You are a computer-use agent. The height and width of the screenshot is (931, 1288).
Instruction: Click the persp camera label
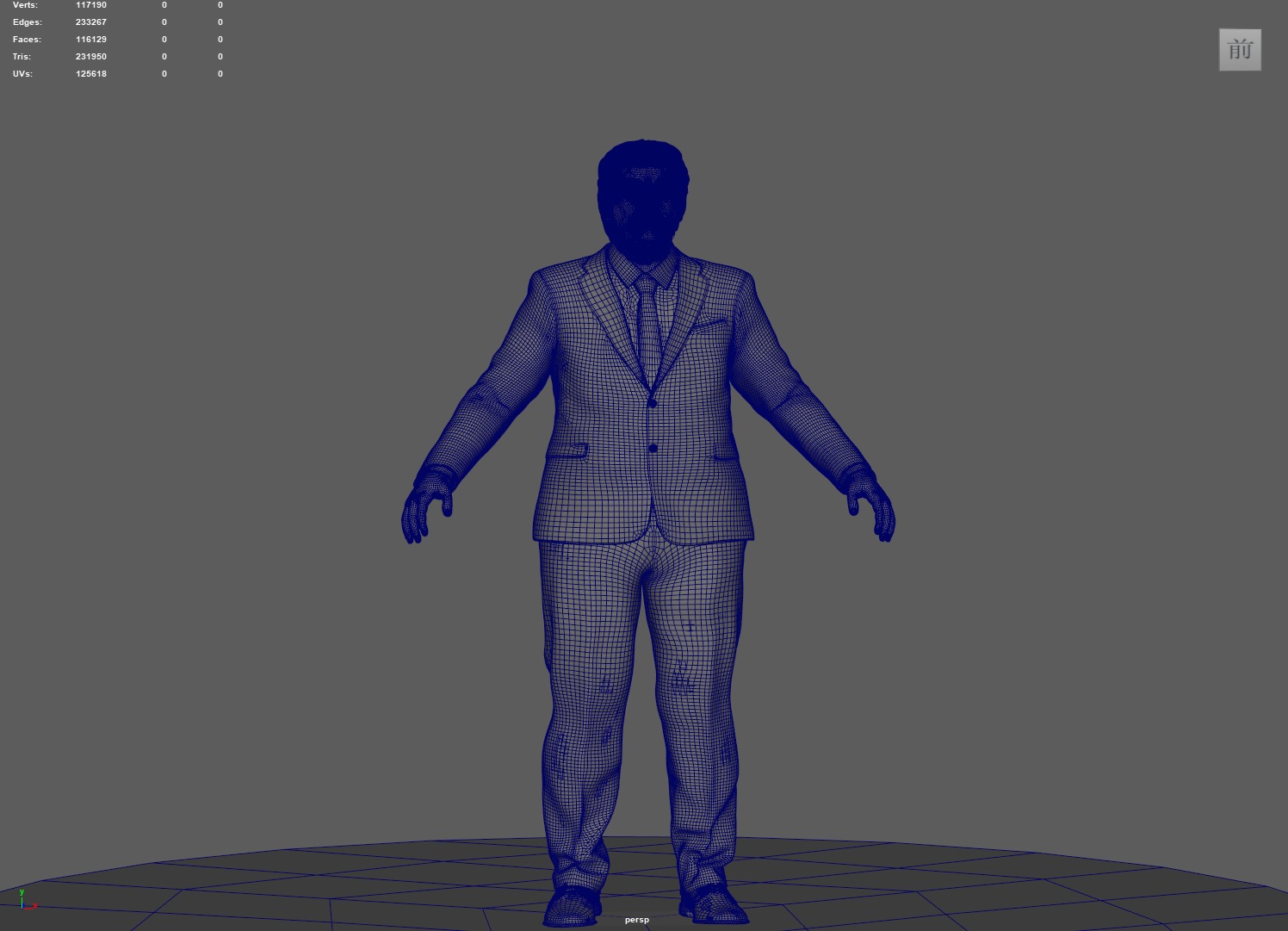point(637,920)
